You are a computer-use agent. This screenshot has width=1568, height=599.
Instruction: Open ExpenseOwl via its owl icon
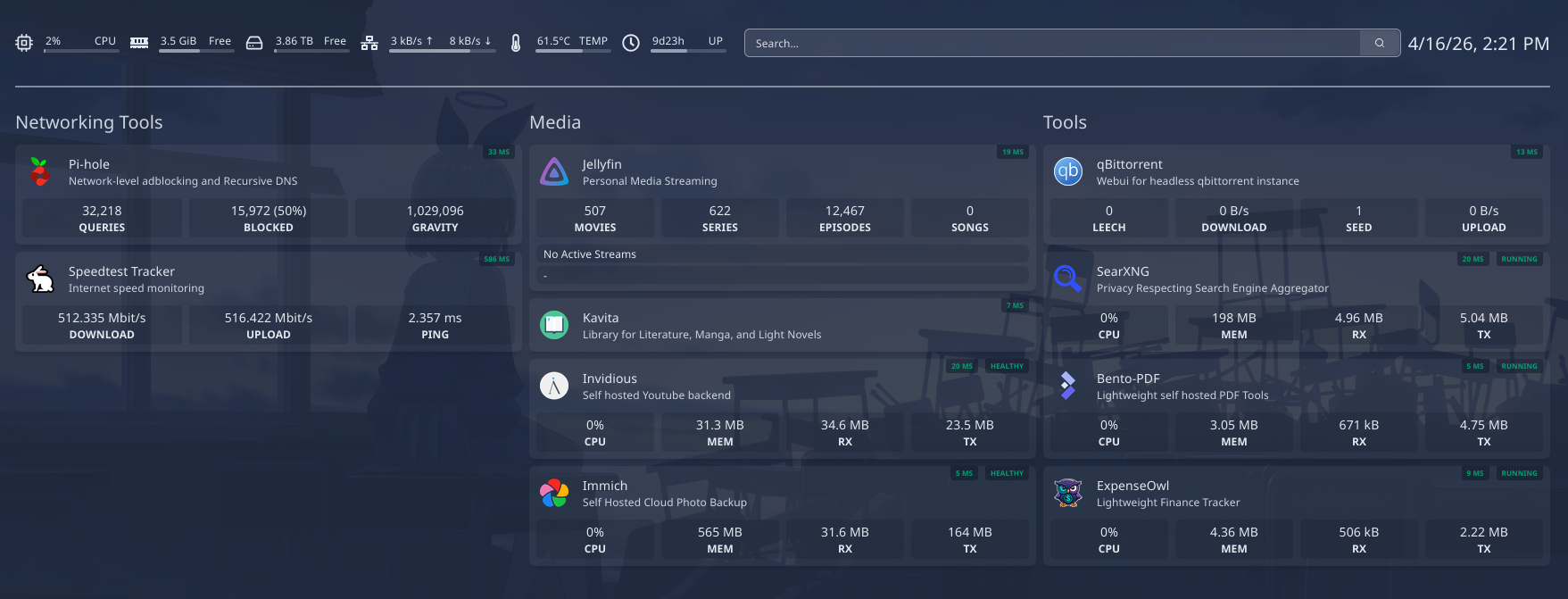coord(1068,493)
